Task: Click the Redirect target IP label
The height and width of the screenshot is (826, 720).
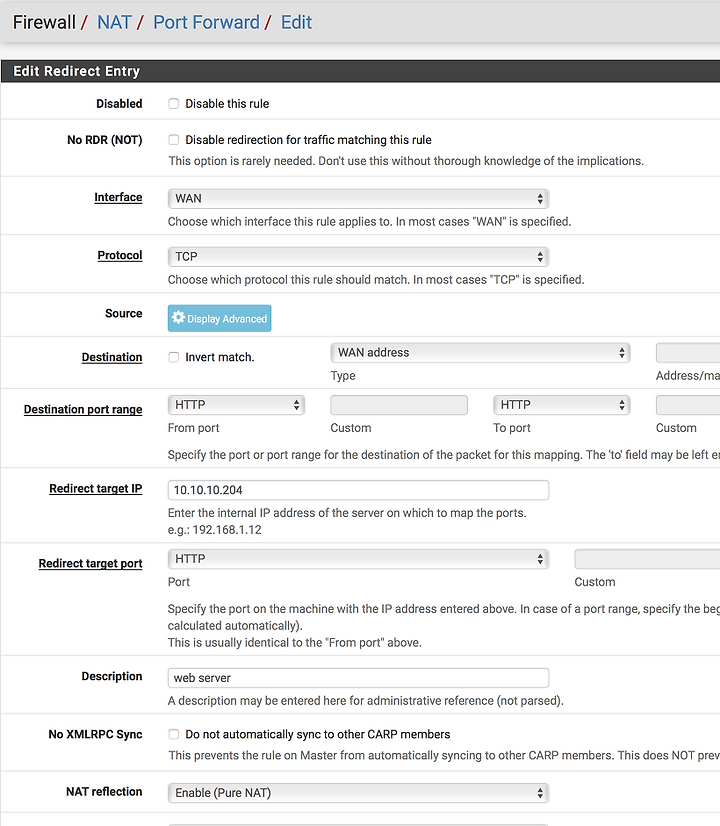Action: point(95,488)
